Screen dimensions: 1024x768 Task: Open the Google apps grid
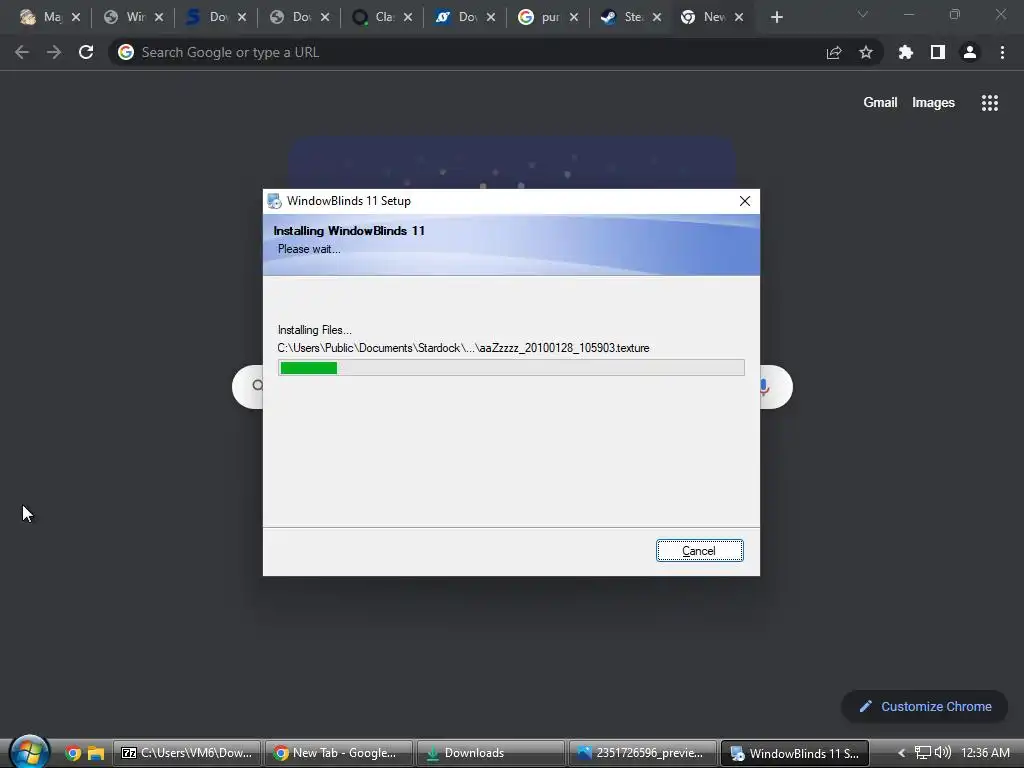pos(989,103)
